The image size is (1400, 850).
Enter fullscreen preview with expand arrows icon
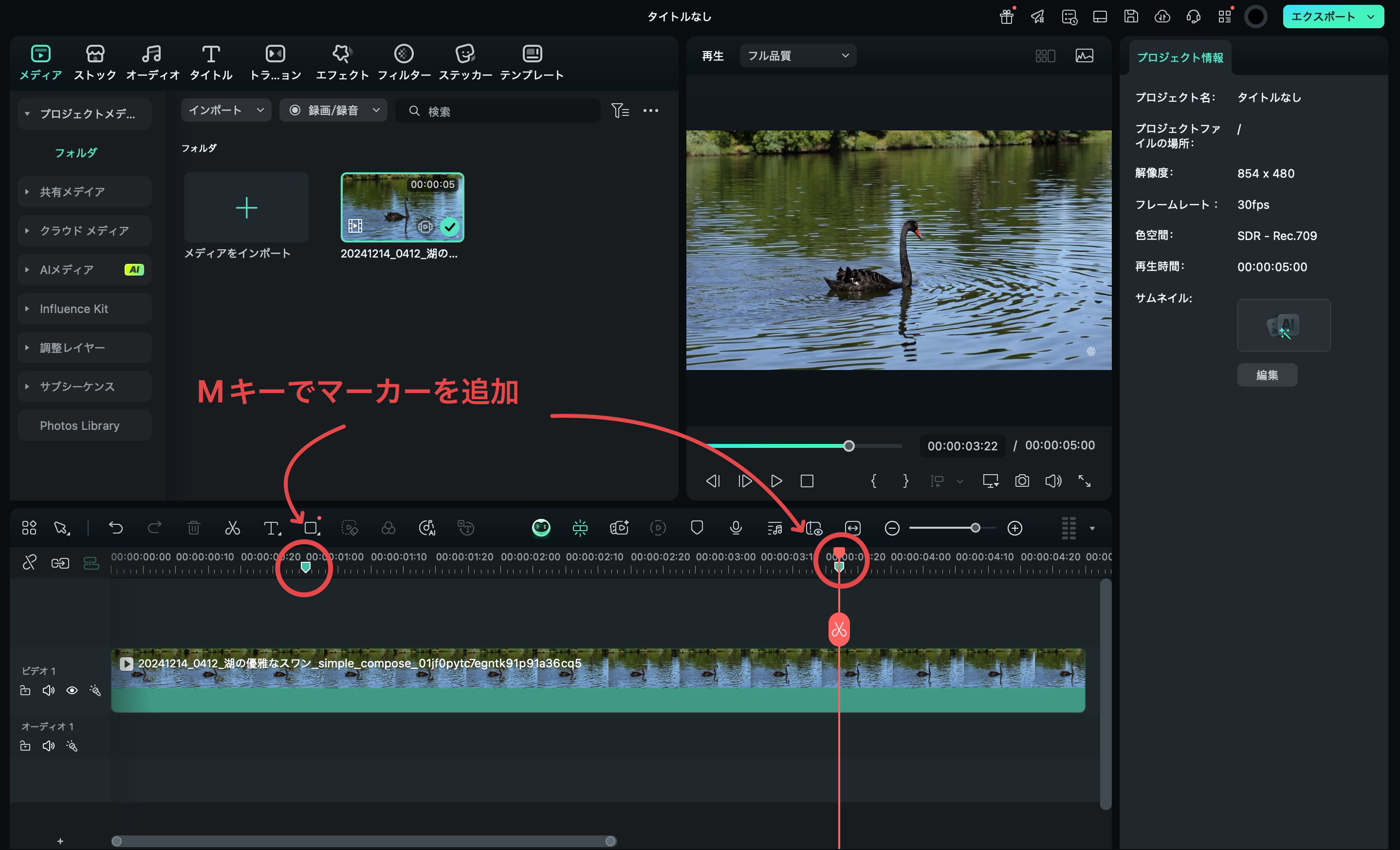[x=1084, y=480]
